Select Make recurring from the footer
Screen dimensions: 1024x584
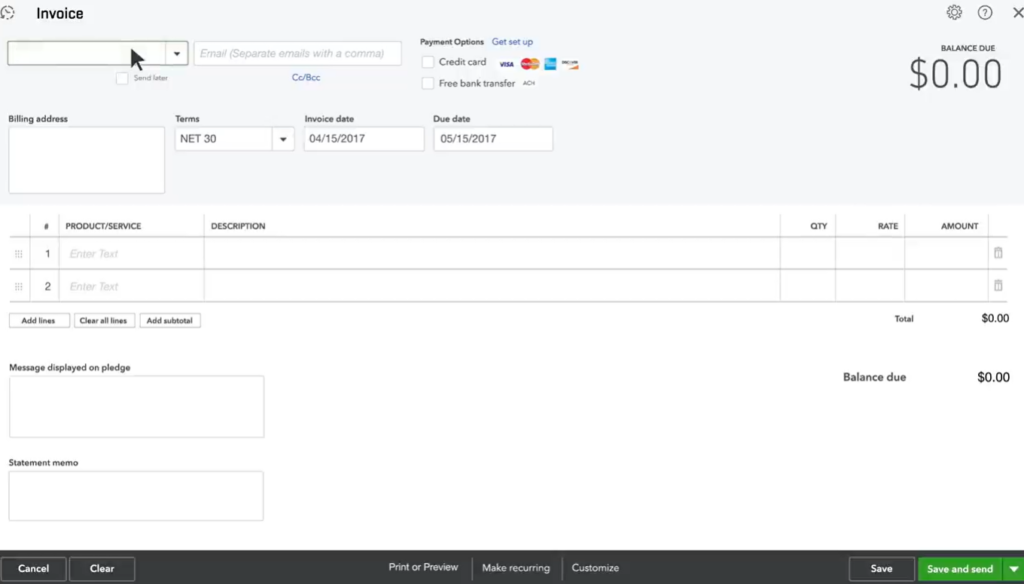(x=516, y=567)
